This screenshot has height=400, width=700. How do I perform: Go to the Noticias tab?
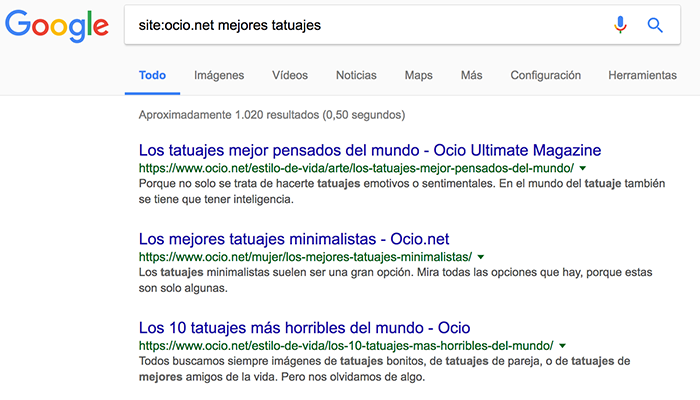[x=356, y=75]
